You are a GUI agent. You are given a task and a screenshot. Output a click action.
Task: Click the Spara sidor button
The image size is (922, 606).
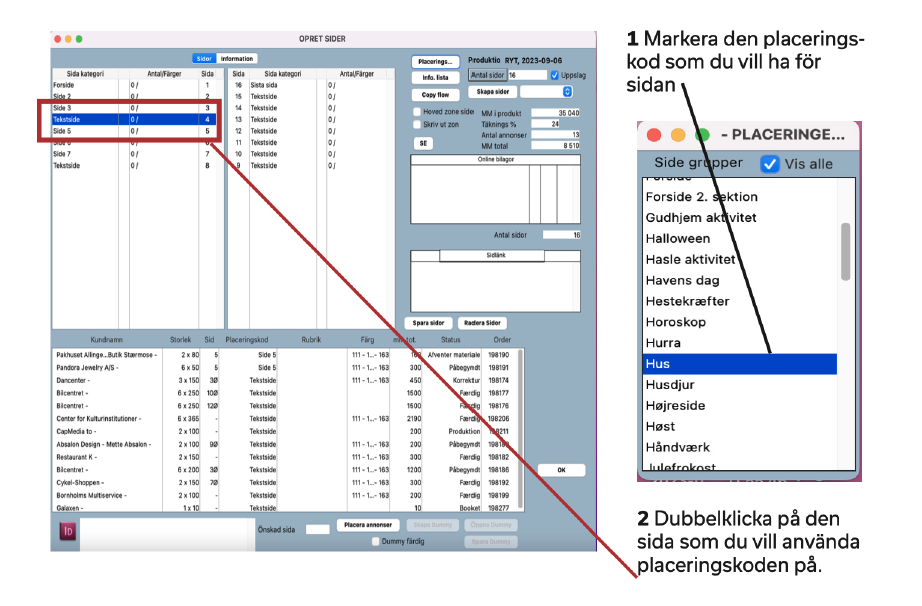pyautogui.click(x=427, y=323)
